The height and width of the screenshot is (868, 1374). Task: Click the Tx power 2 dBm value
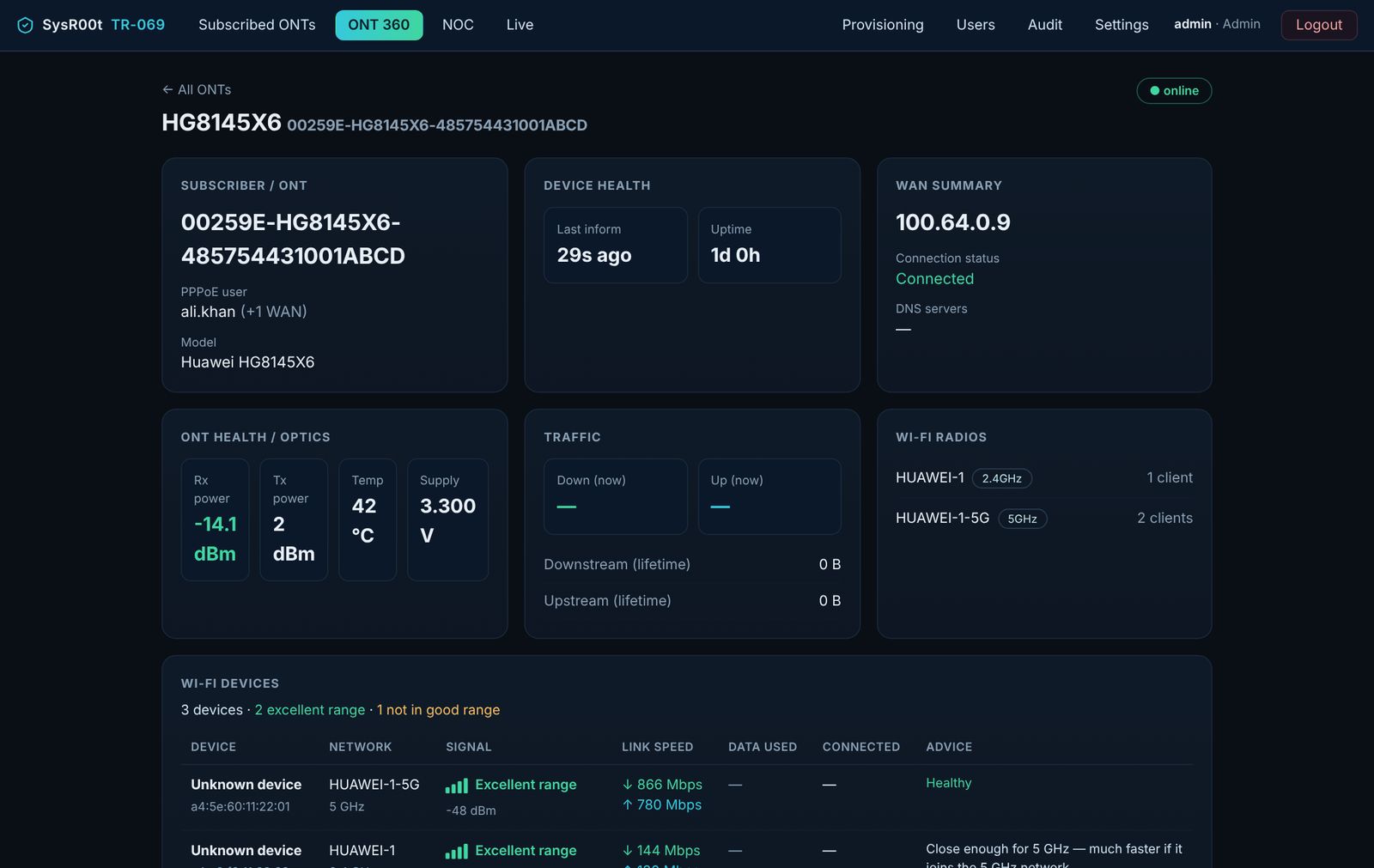294,539
